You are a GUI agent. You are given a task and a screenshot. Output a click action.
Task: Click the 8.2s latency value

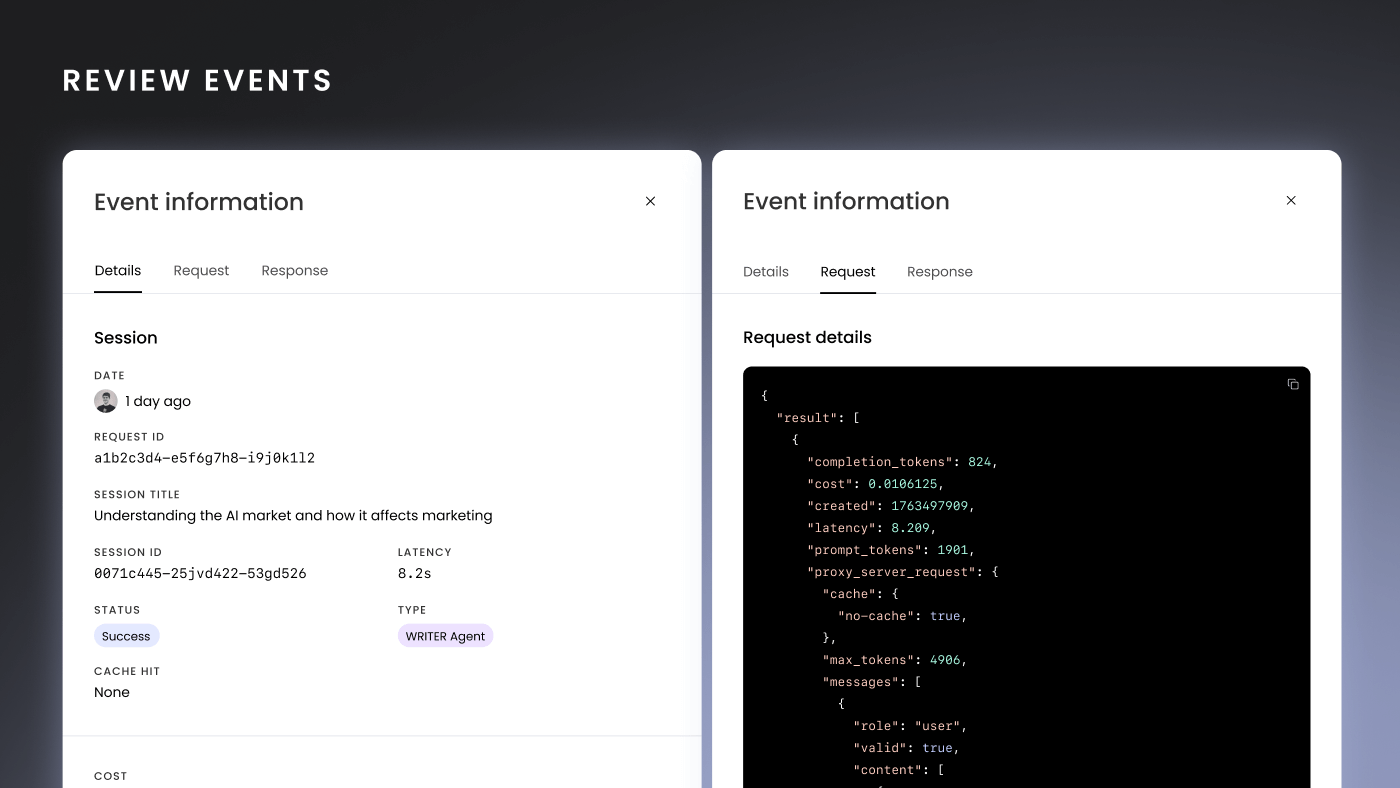(415, 574)
